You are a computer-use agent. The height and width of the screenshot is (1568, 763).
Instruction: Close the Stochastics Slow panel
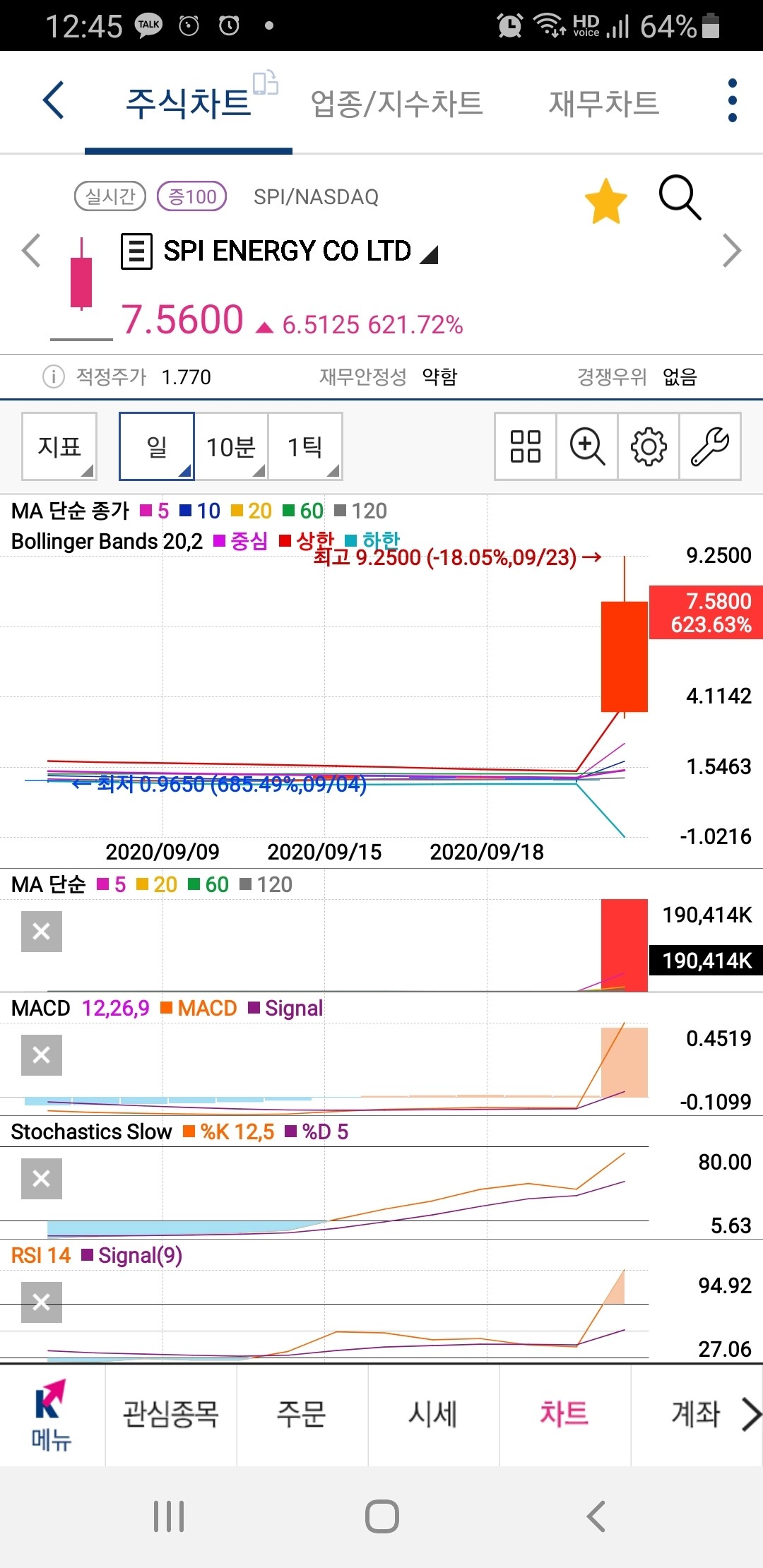pyautogui.click(x=42, y=1179)
